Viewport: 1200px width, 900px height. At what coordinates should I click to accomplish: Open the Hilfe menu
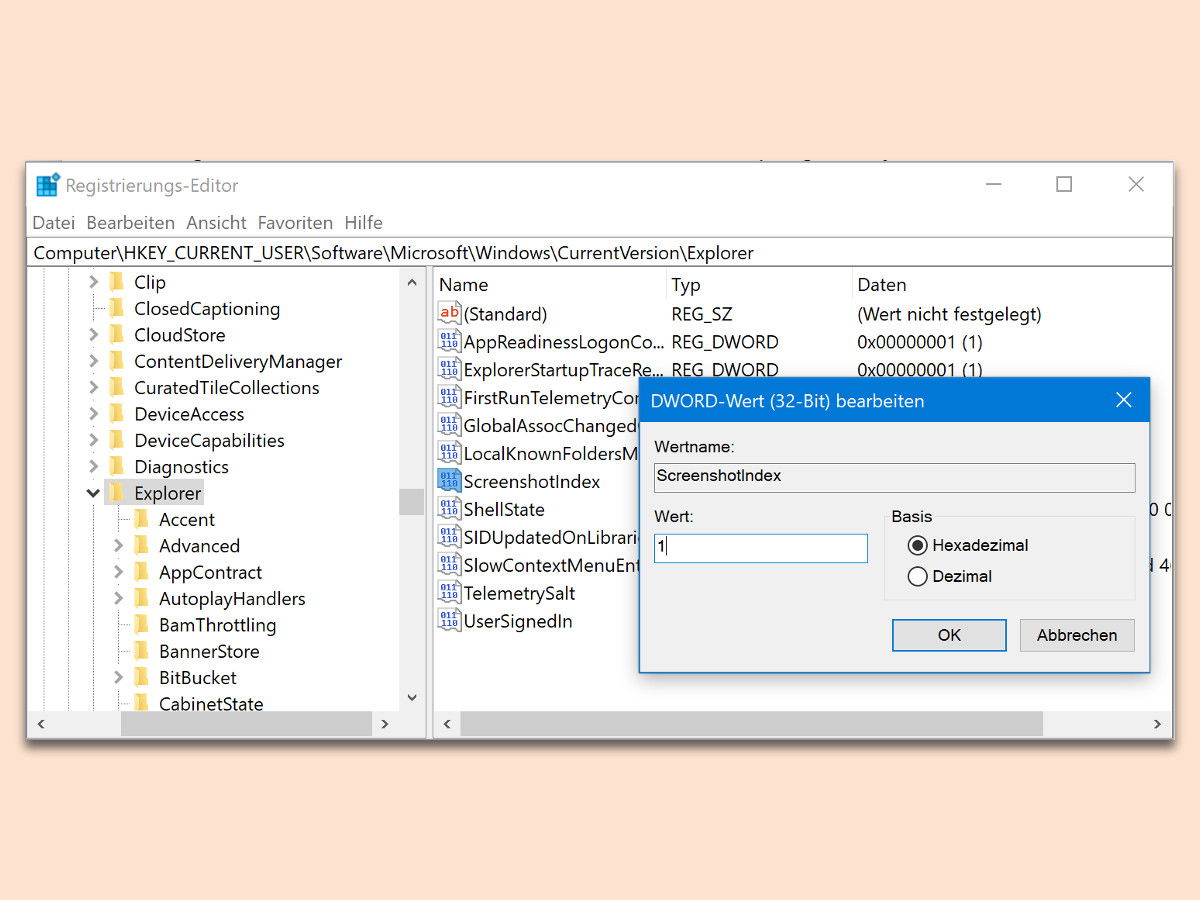tap(364, 223)
